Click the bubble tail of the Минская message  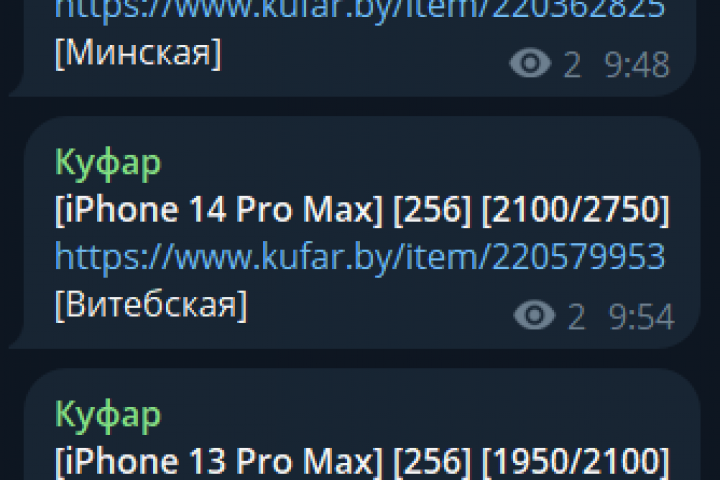click(17, 85)
